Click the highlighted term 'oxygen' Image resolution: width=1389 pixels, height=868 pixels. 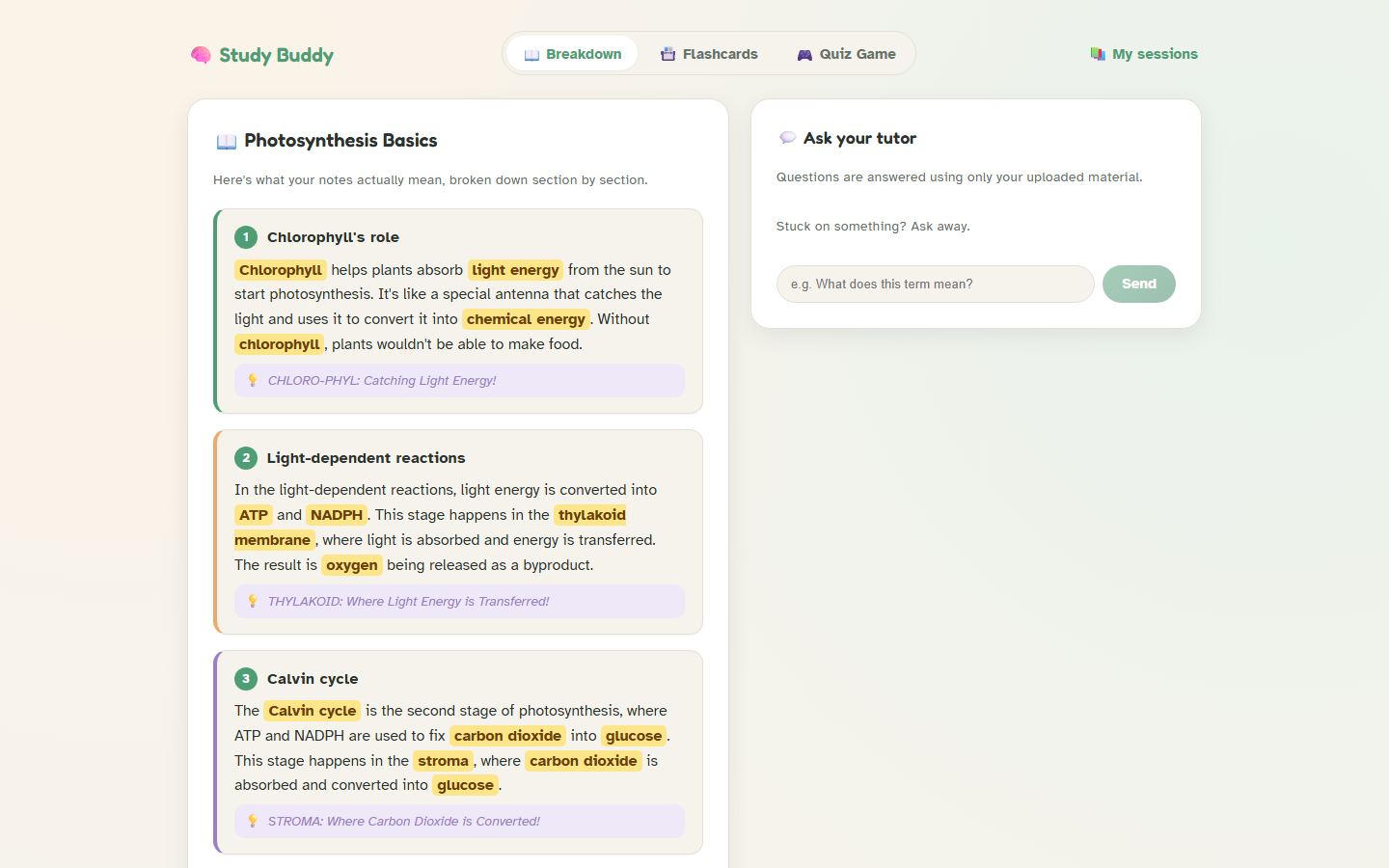point(352,565)
